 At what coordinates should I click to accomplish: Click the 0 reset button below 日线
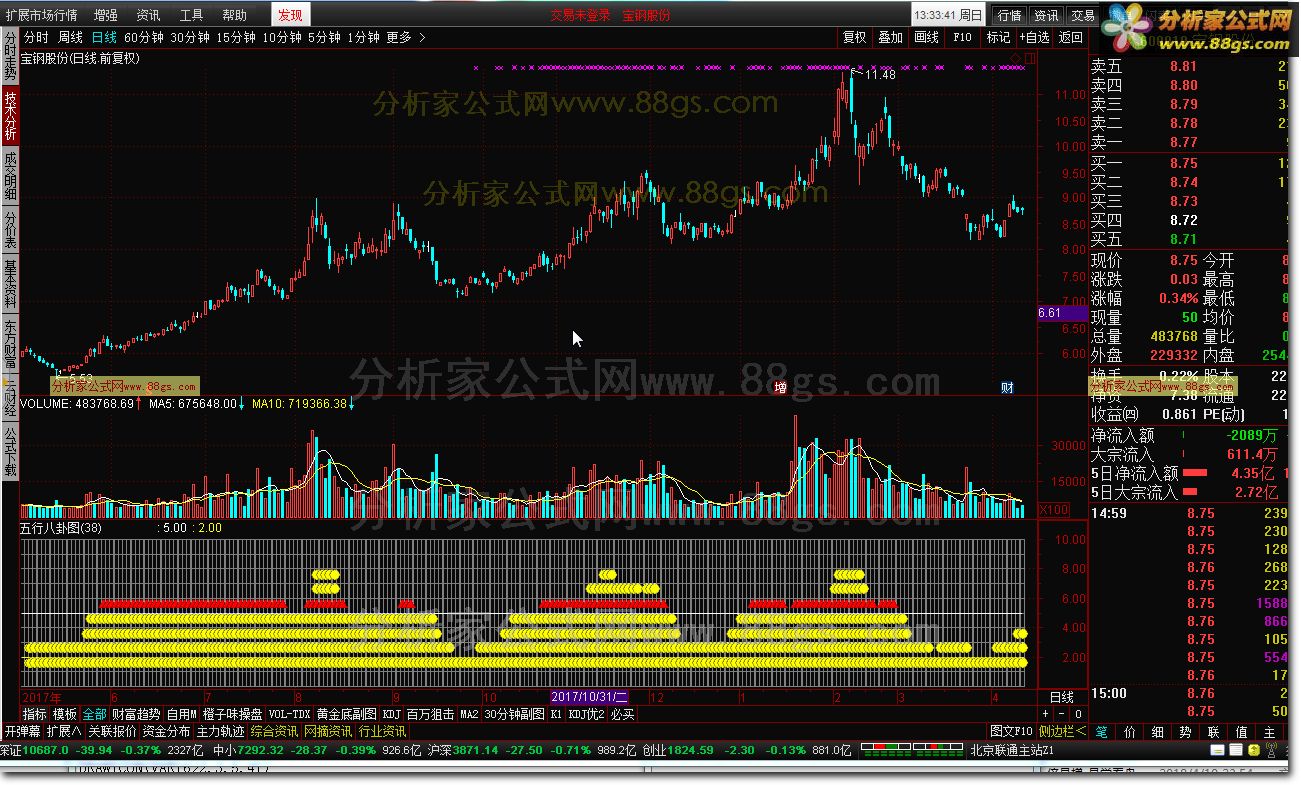1078,714
